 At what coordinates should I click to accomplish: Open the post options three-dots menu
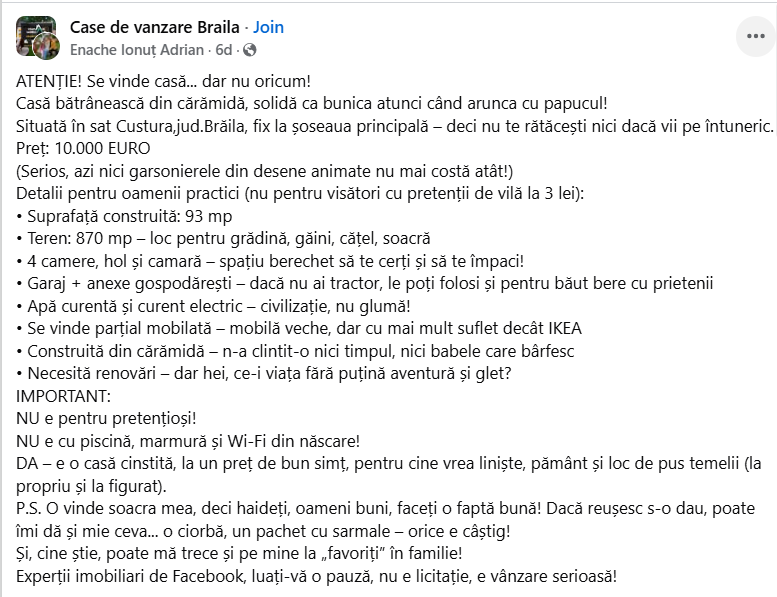754,37
